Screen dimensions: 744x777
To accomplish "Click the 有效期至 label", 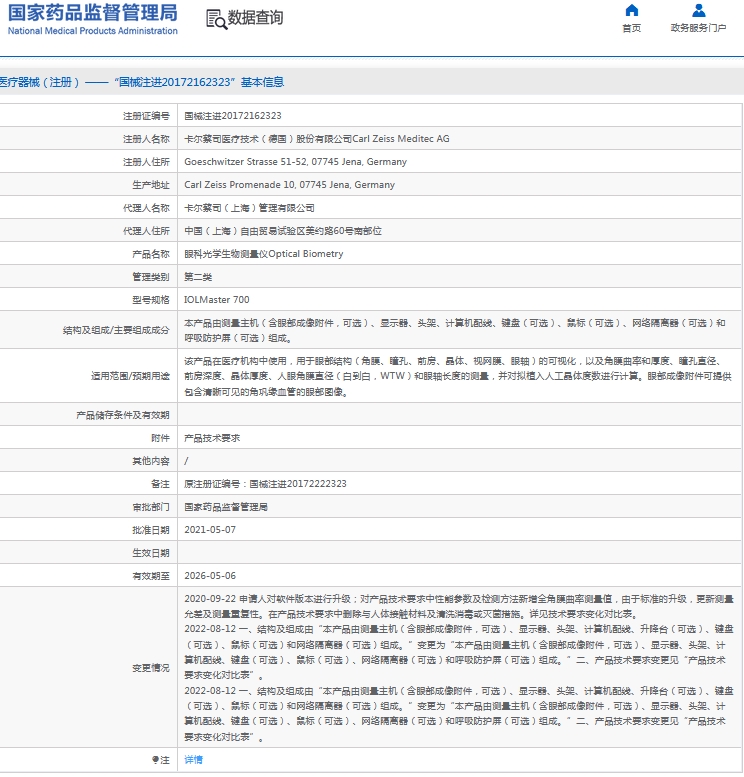I will pos(151,576).
